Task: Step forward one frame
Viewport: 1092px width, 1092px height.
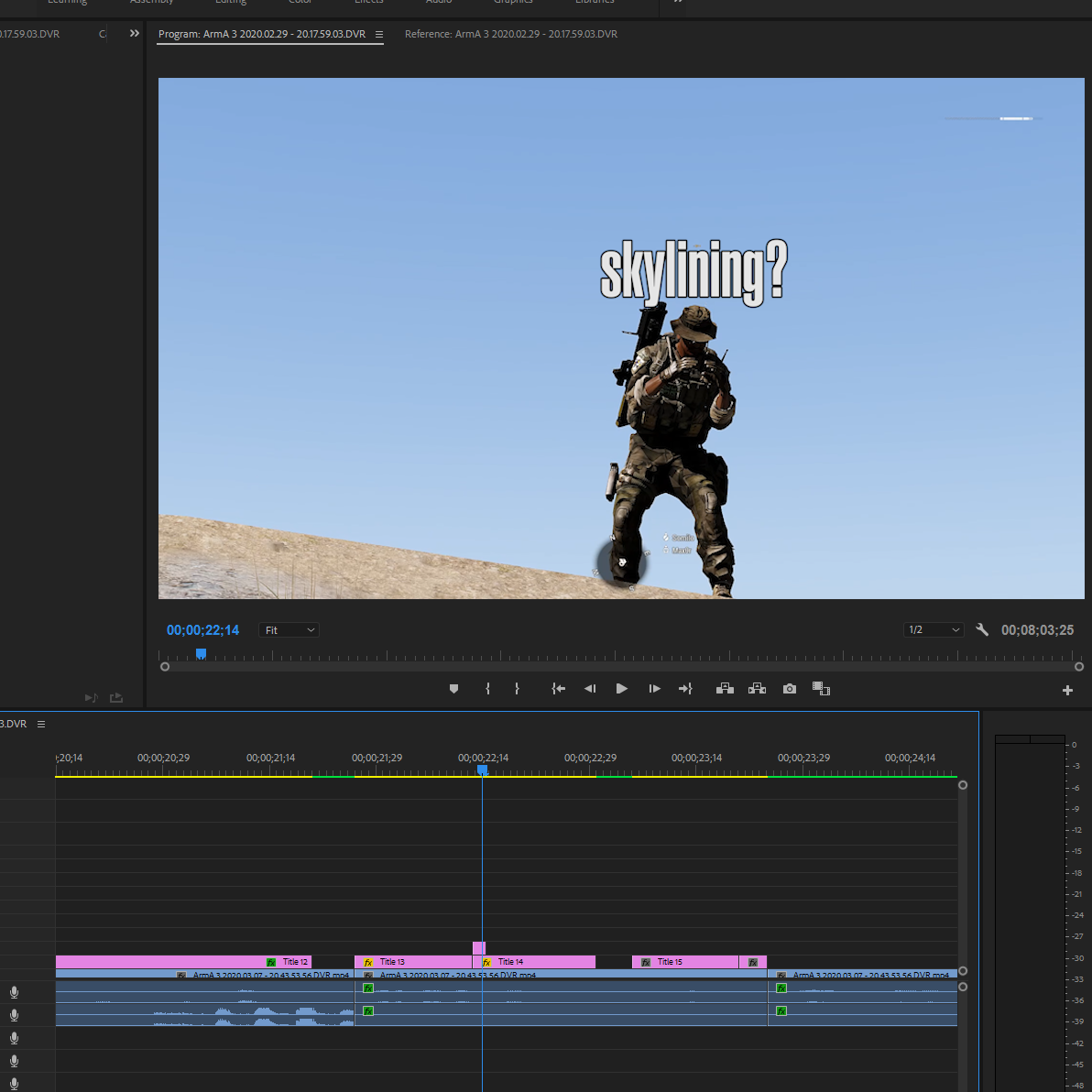Action: [654, 689]
